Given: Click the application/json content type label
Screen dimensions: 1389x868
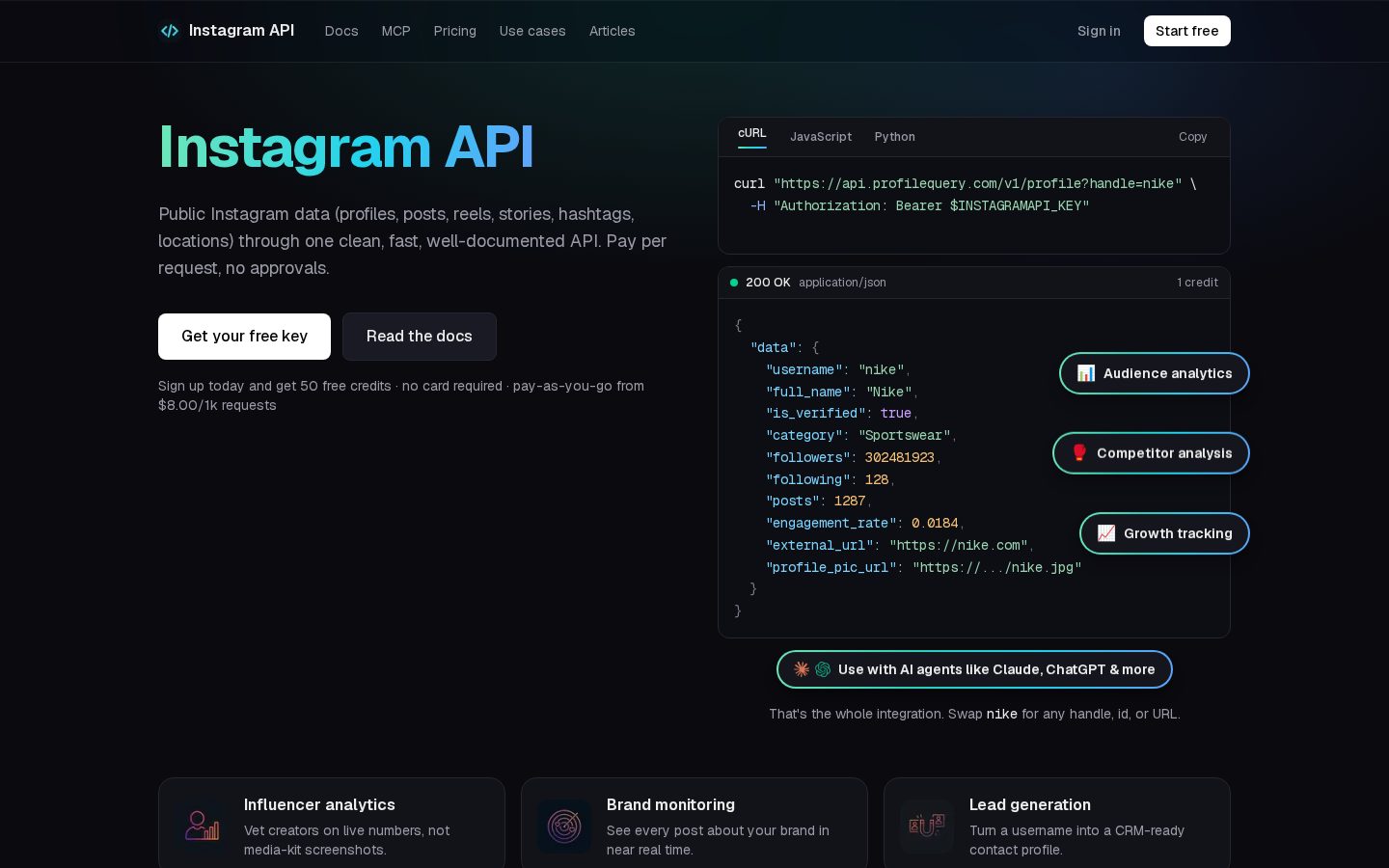Looking at the screenshot, I should click(842, 283).
